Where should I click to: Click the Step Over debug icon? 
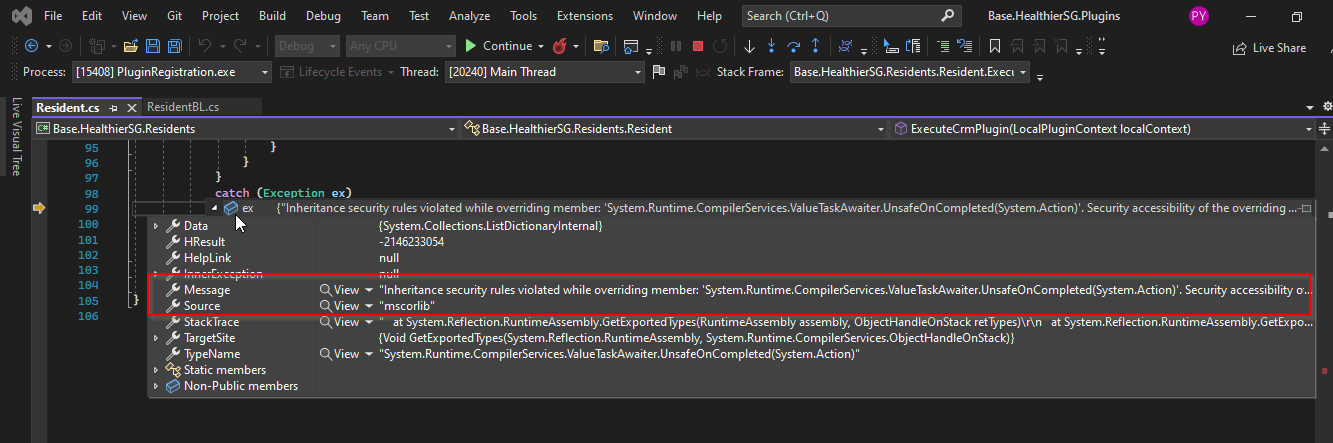[x=794, y=46]
